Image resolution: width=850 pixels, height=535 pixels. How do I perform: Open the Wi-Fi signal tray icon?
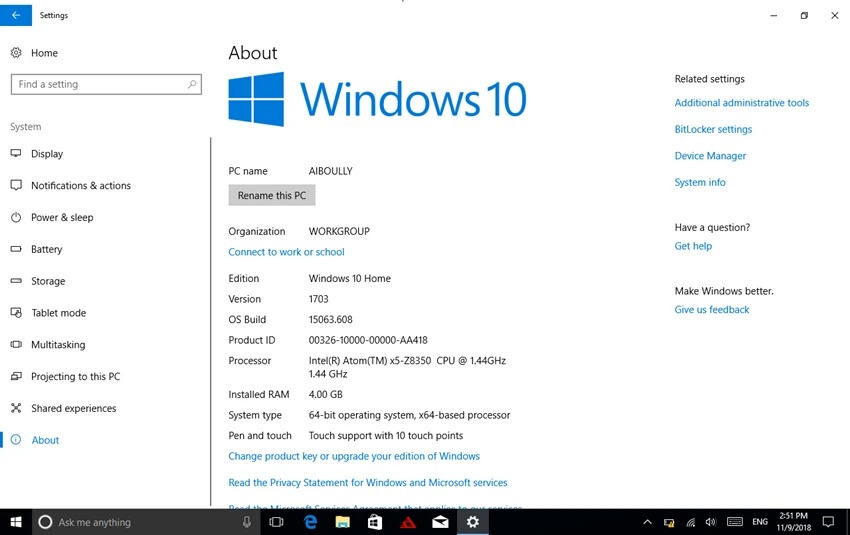click(690, 522)
